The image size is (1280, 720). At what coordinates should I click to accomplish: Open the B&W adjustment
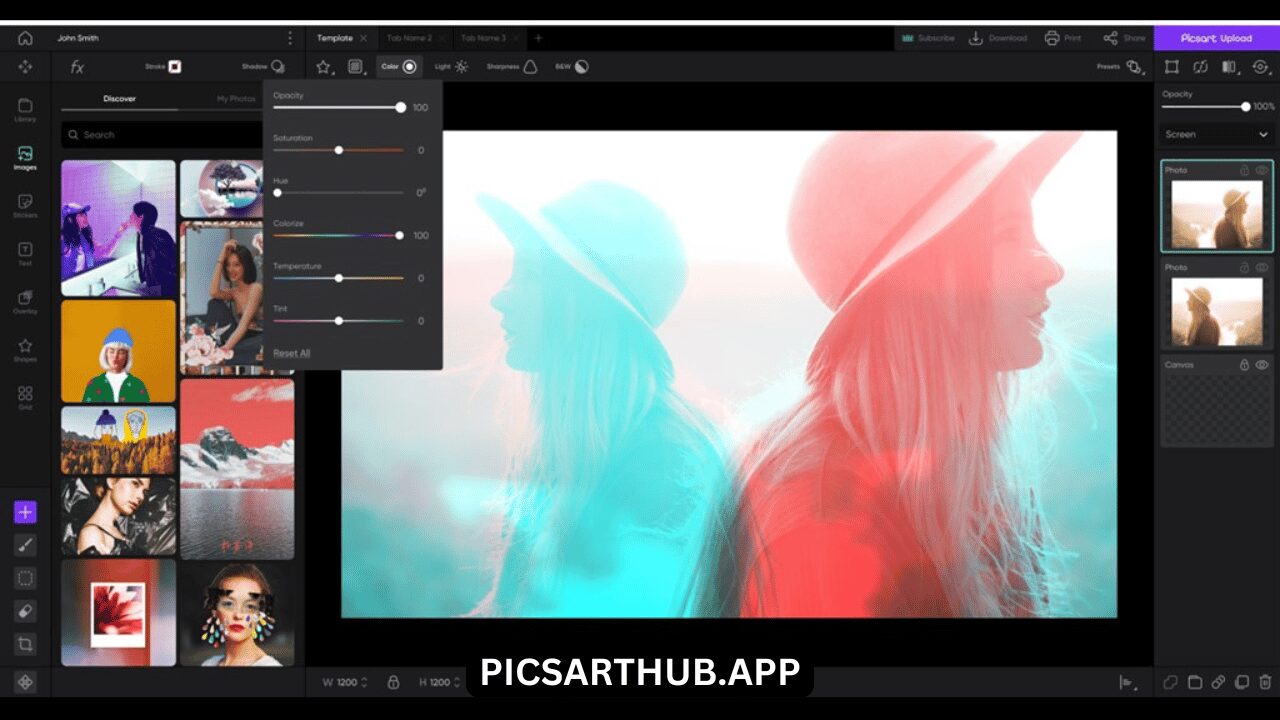[570, 67]
